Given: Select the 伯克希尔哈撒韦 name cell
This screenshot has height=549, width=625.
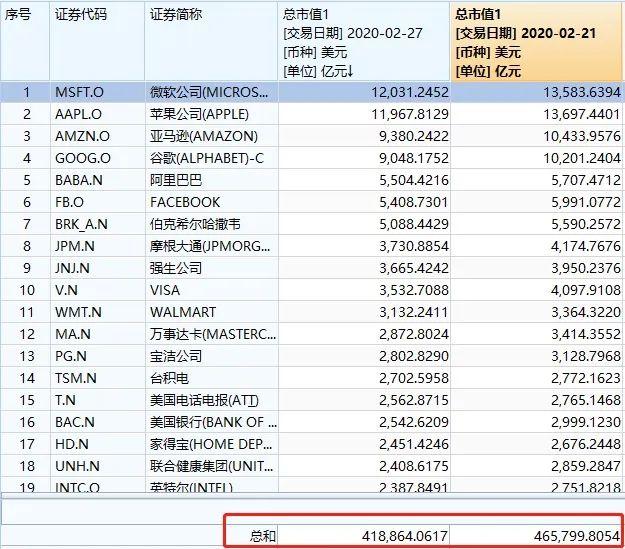Looking at the screenshot, I should click(x=196, y=224).
